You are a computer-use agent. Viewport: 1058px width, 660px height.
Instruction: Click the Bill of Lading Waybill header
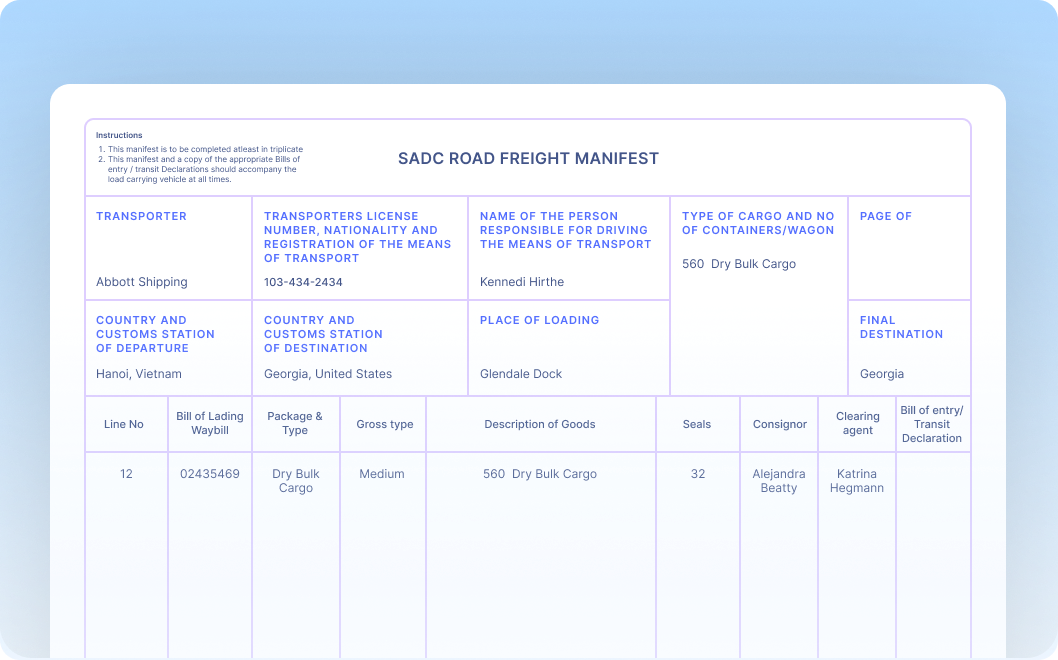point(209,424)
